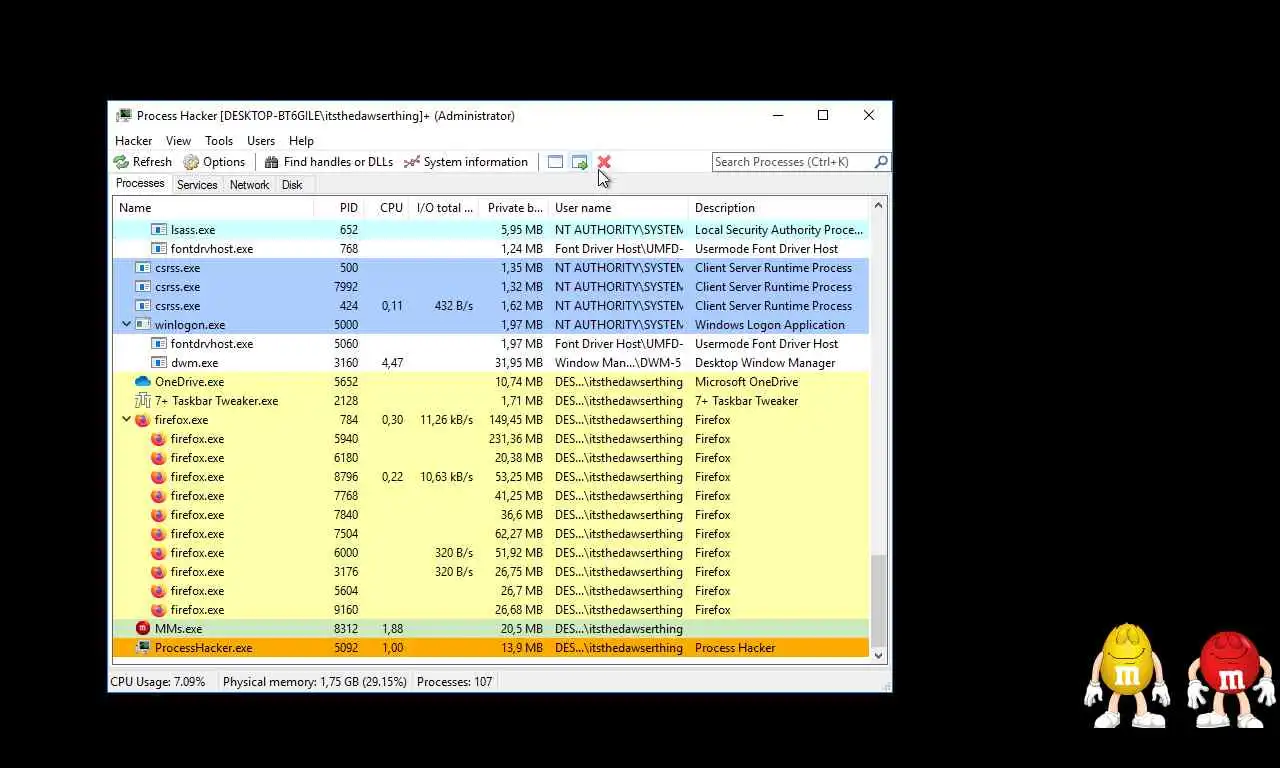Click the search magnifier icon
This screenshot has width=1280, height=768.
(x=881, y=162)
